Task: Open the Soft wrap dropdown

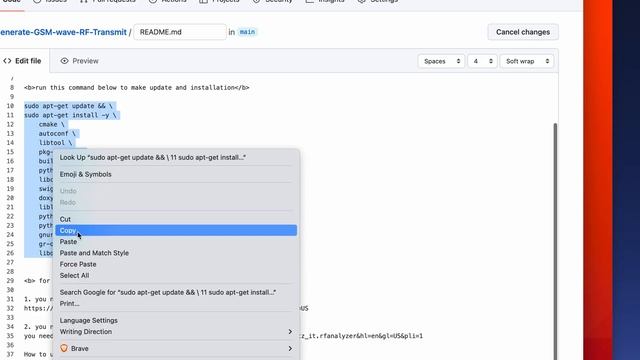Action: 527,61
